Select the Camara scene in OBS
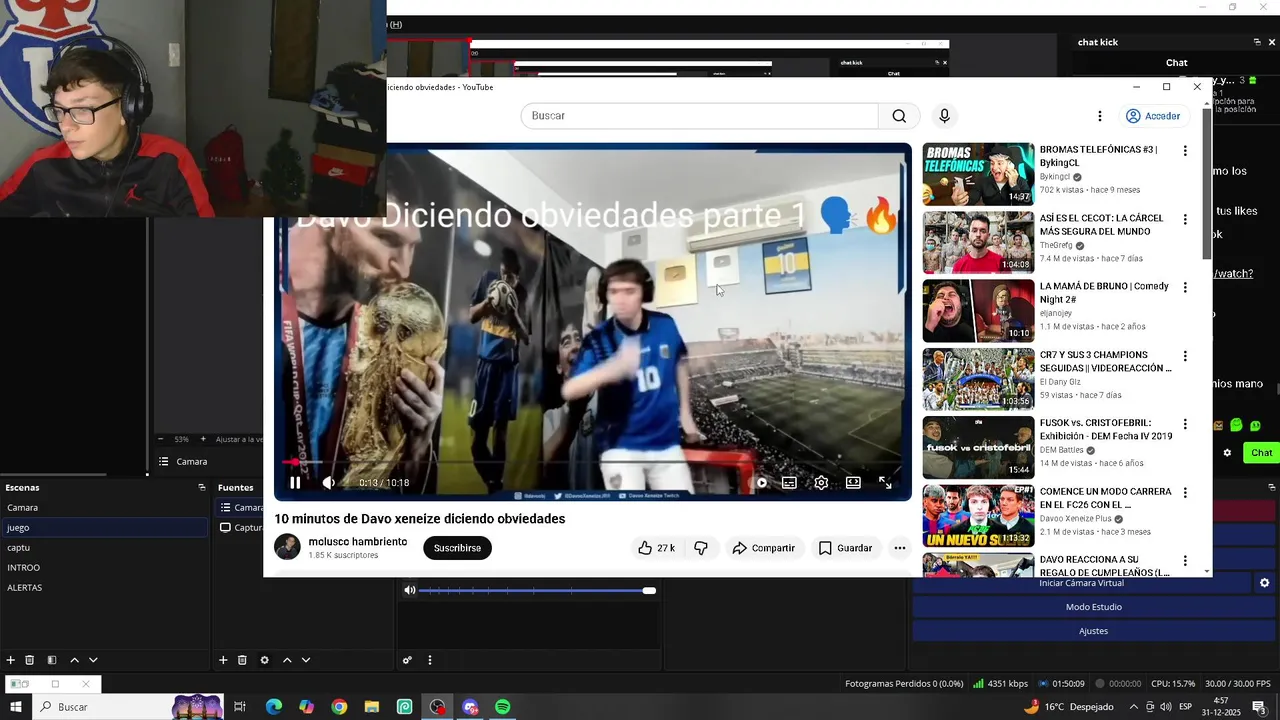 click(104, 507)
